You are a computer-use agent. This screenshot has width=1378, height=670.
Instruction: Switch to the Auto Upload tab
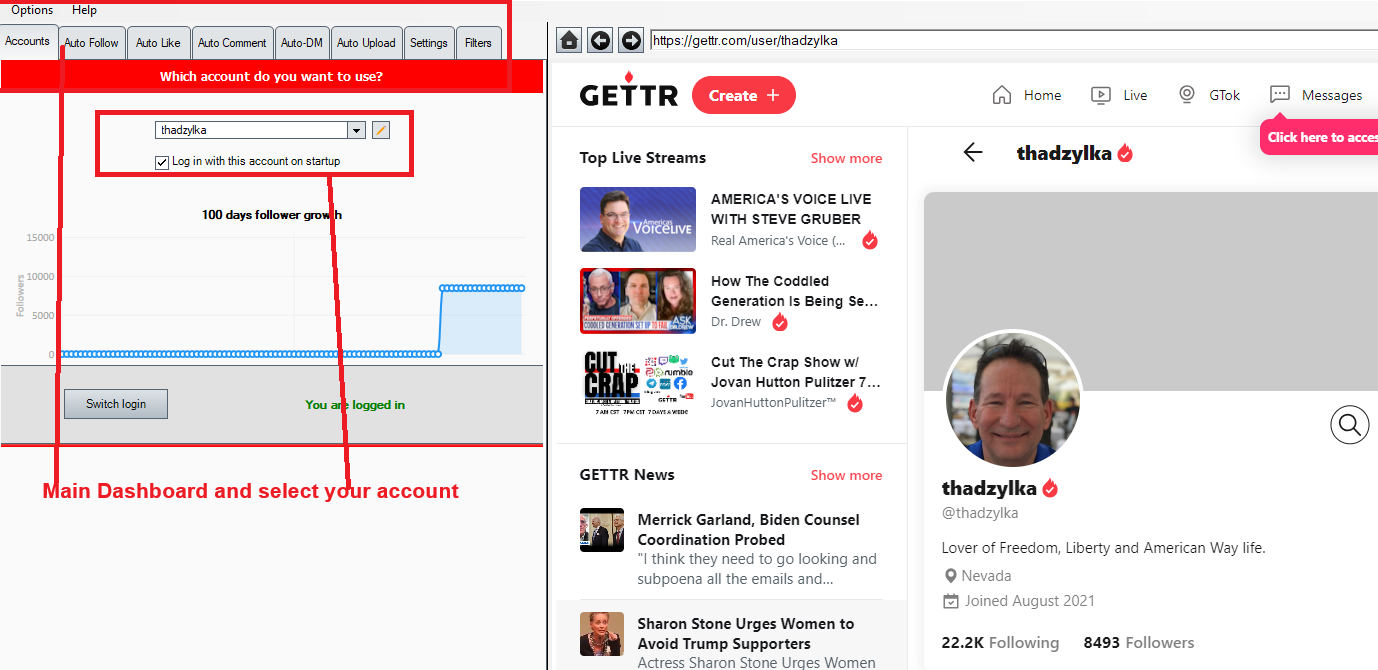[366, 43]
